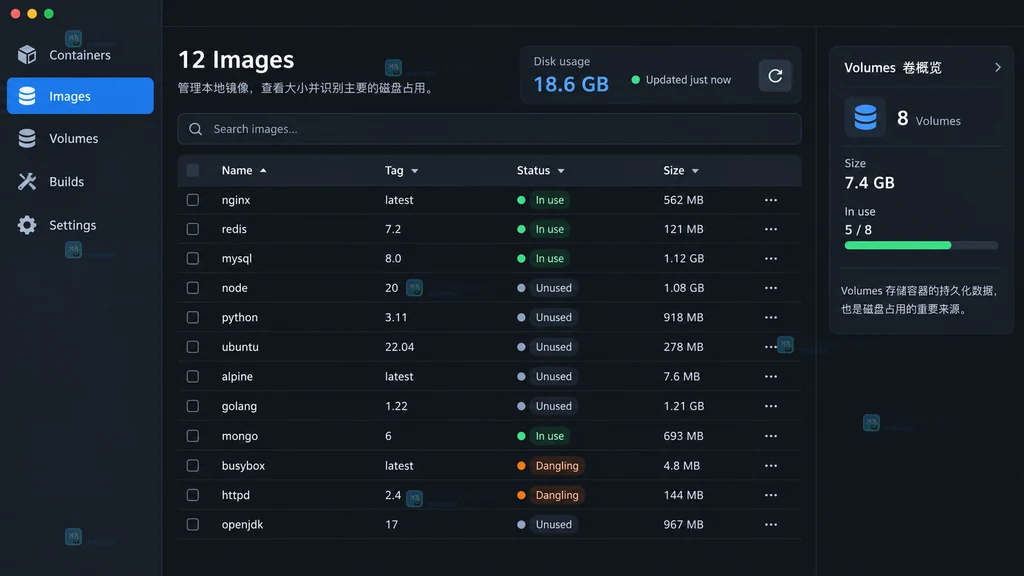
Task: Open more actions for golang image
Action: tap(771, 406)
